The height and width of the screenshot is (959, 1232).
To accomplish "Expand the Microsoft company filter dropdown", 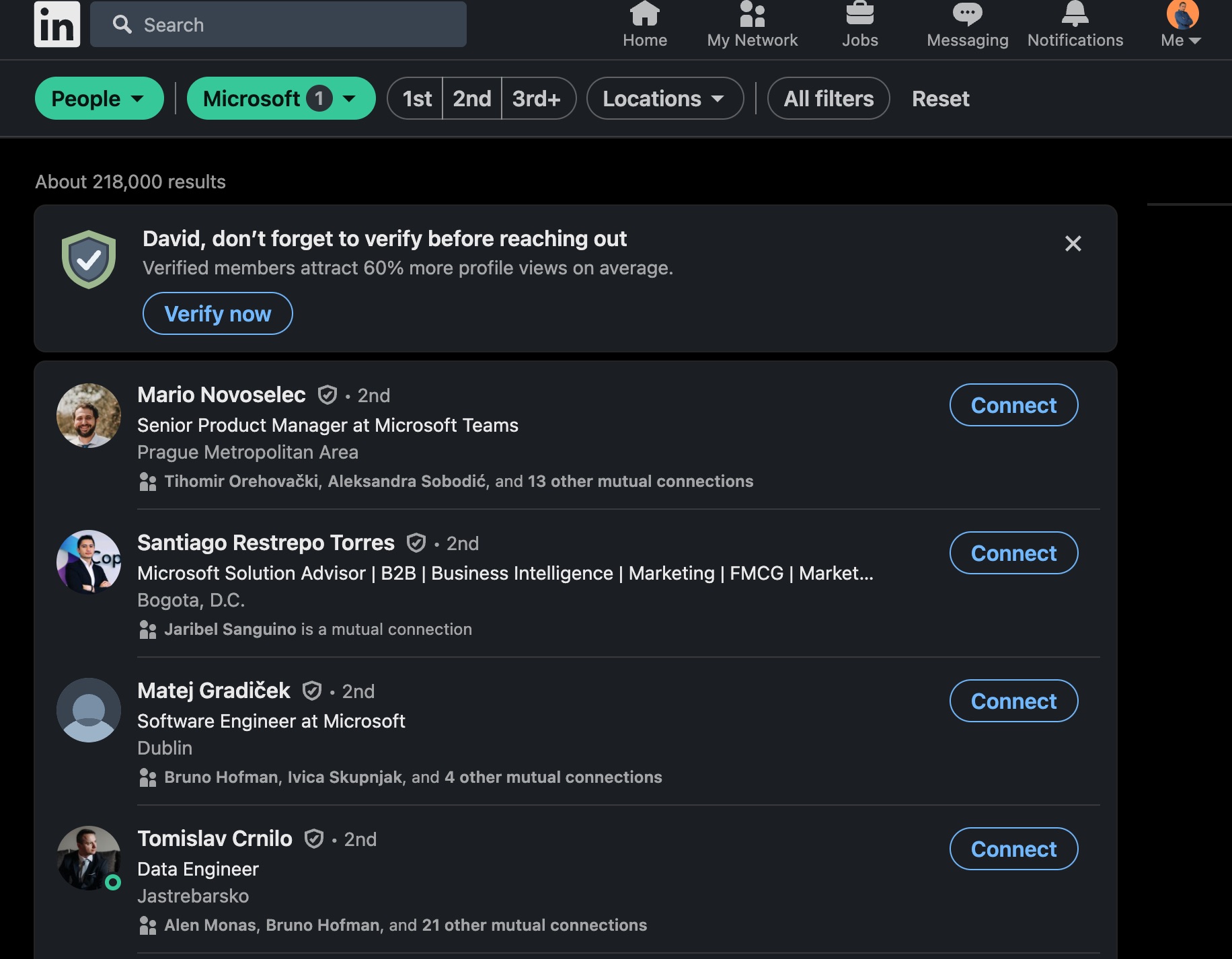I will point(280,99).
